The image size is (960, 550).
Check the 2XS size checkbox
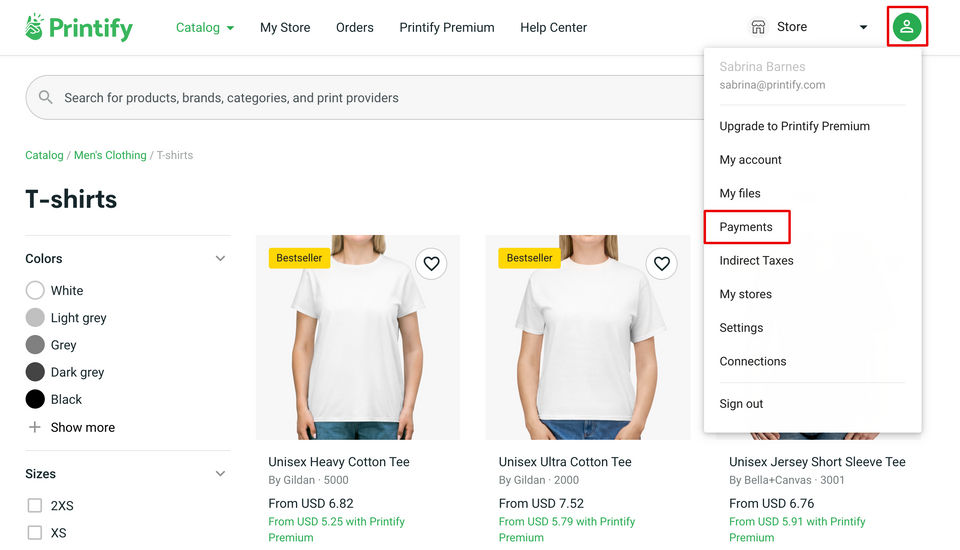coord(35,505)
